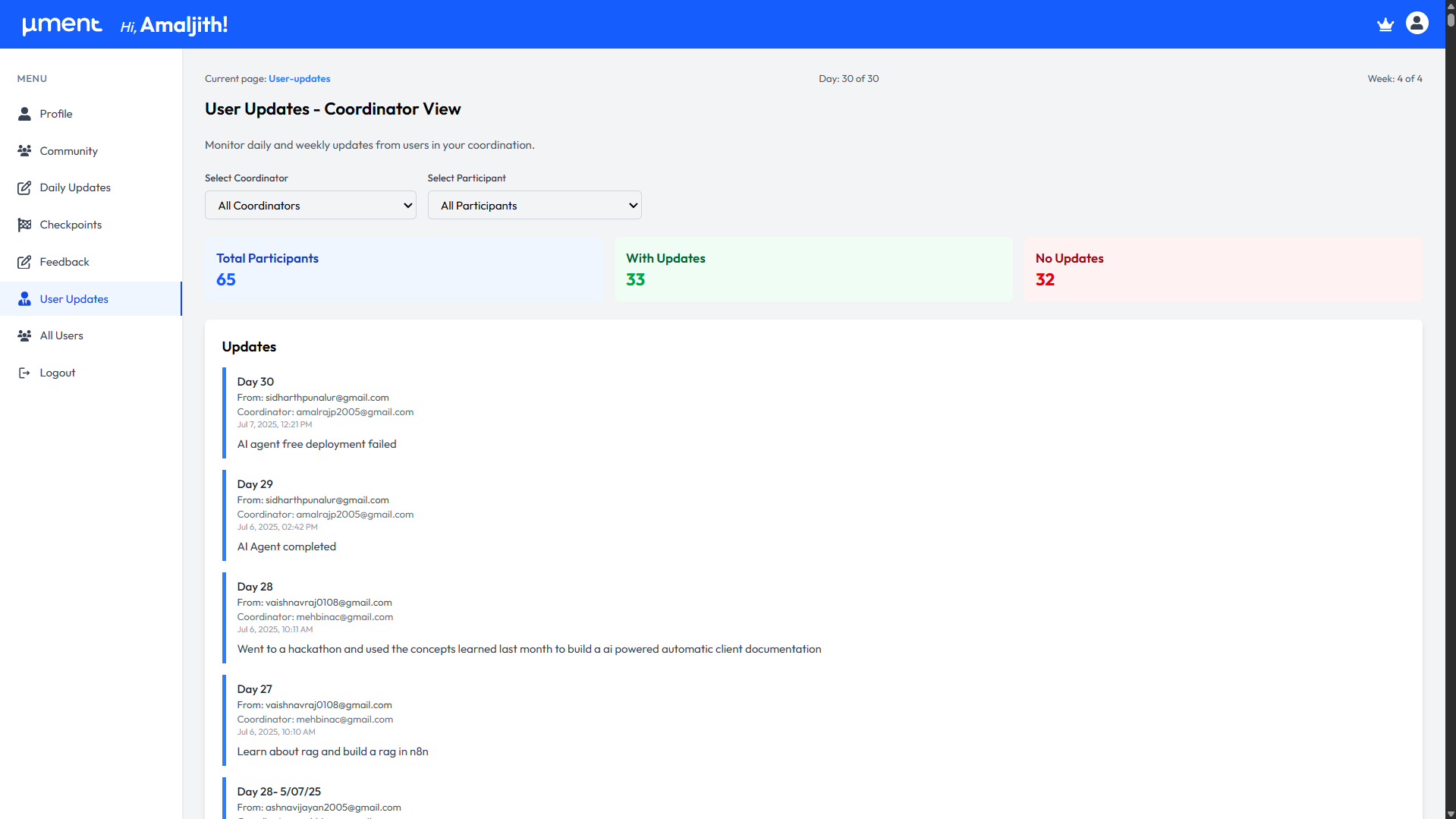Click the Total Participants card
The height and width of the screenshot is (819, 1456).
point(404,269)
